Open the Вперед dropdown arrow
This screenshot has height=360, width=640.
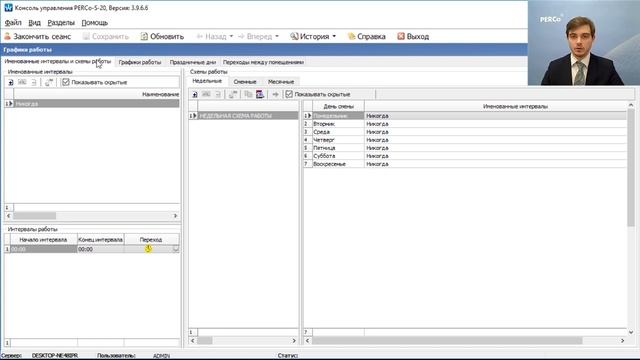tap(277, 36)
